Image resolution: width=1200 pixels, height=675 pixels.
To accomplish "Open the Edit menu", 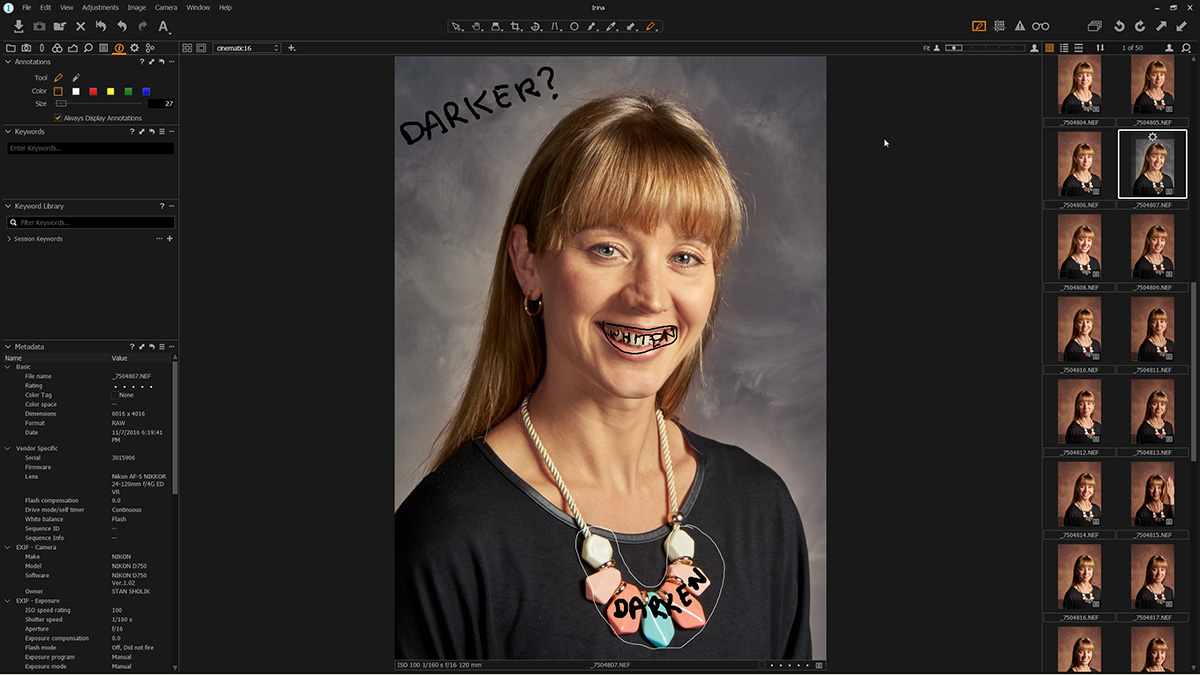I will (x=46, y=7).
